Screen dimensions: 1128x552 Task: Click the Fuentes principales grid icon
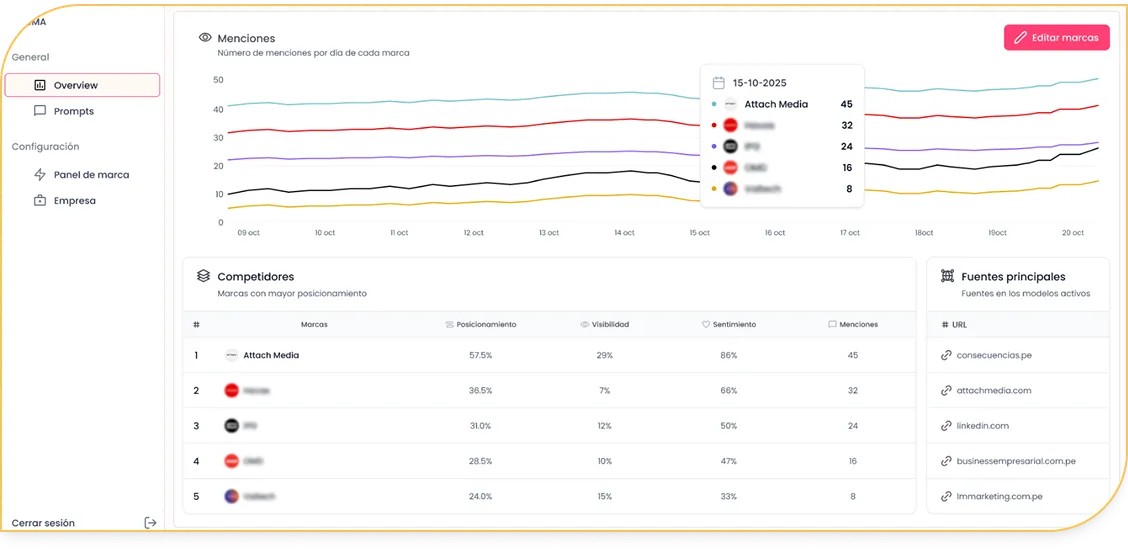tap(946, 276)
